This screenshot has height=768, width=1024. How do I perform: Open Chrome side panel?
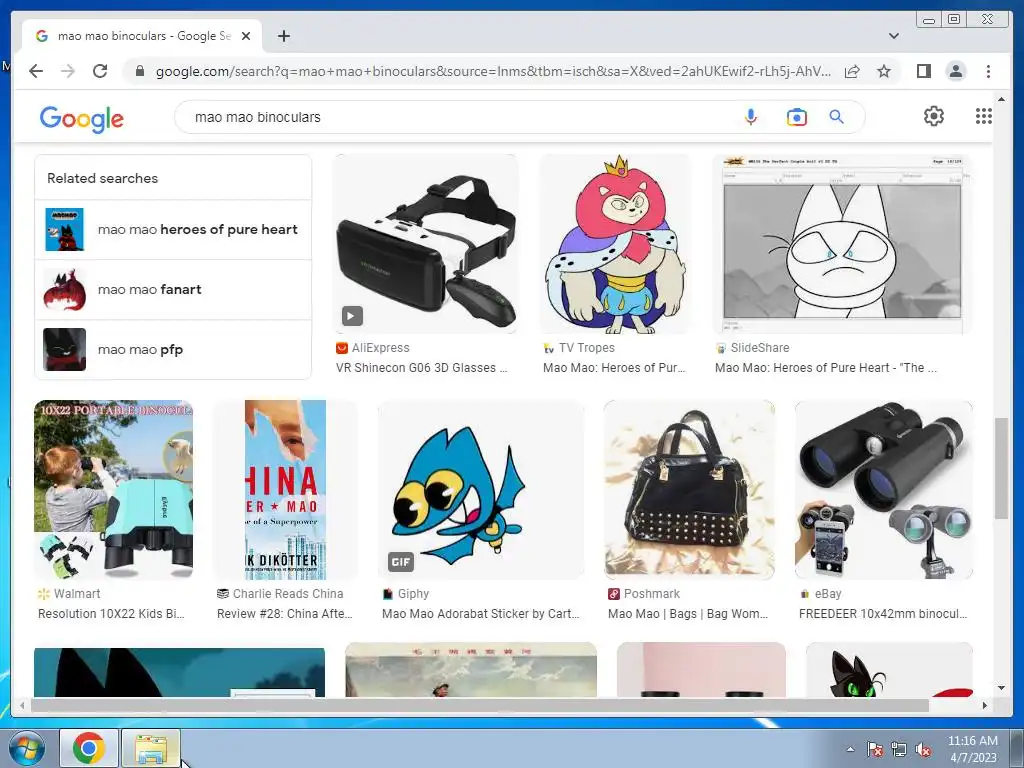[923, 71]
